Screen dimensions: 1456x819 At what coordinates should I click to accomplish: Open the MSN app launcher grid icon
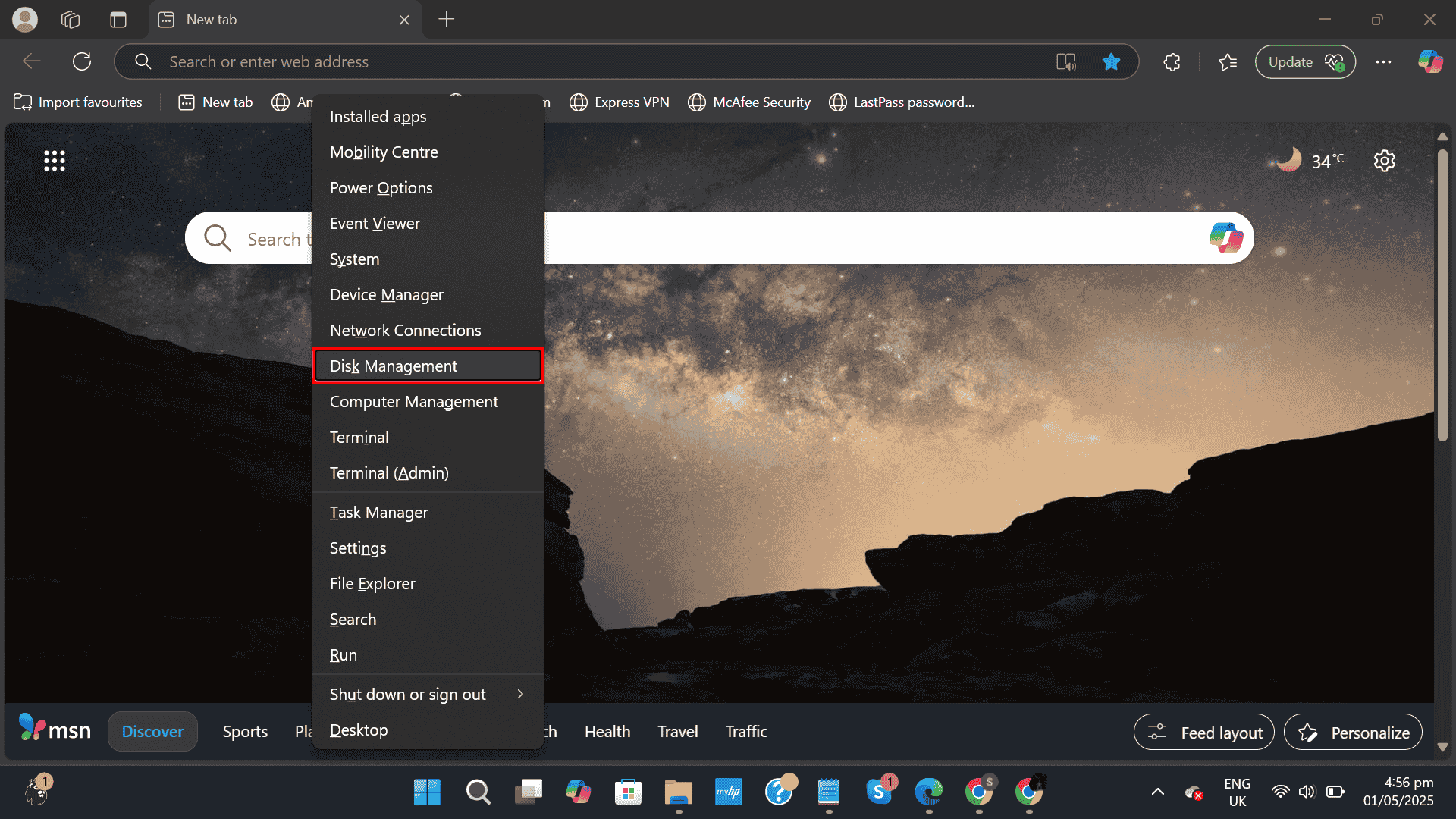(x=54, y=161)
